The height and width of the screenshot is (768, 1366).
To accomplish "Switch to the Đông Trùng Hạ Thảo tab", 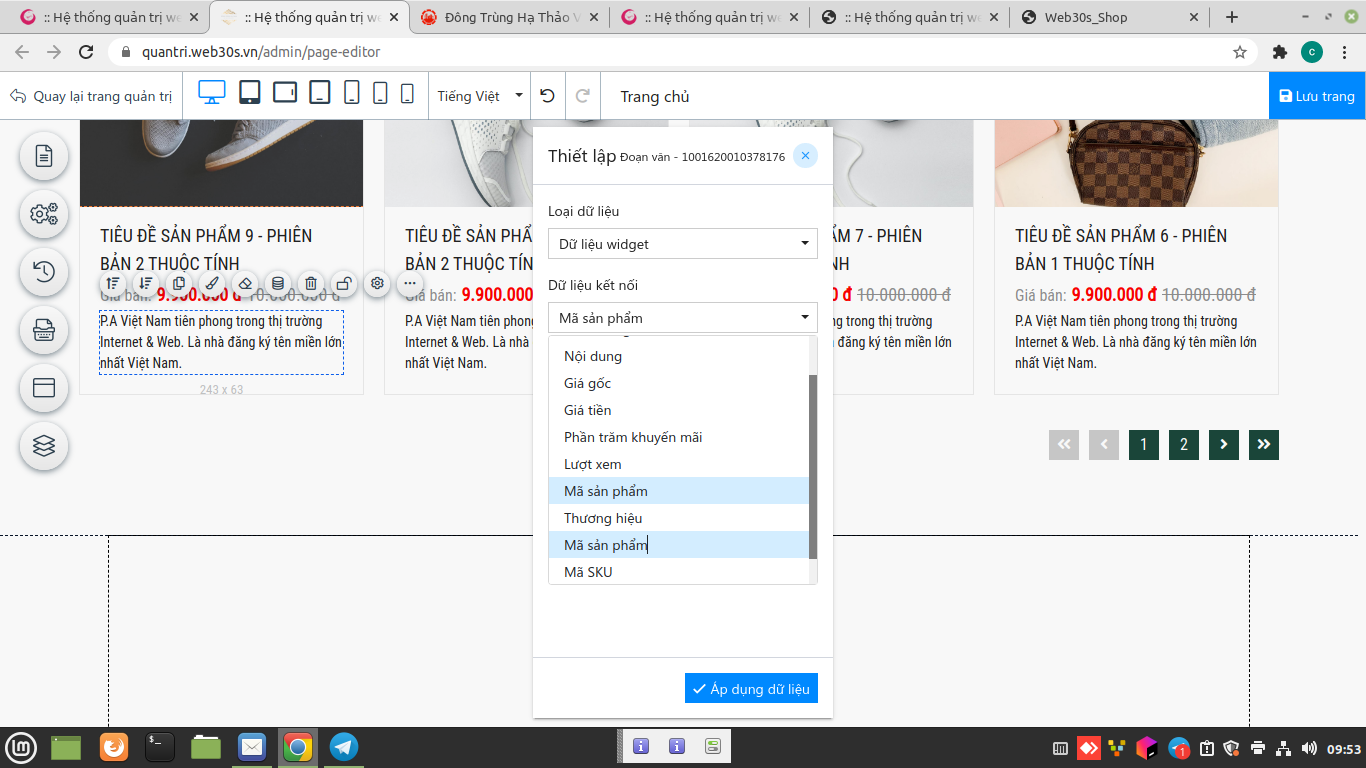I will click(x=509, y=17).
